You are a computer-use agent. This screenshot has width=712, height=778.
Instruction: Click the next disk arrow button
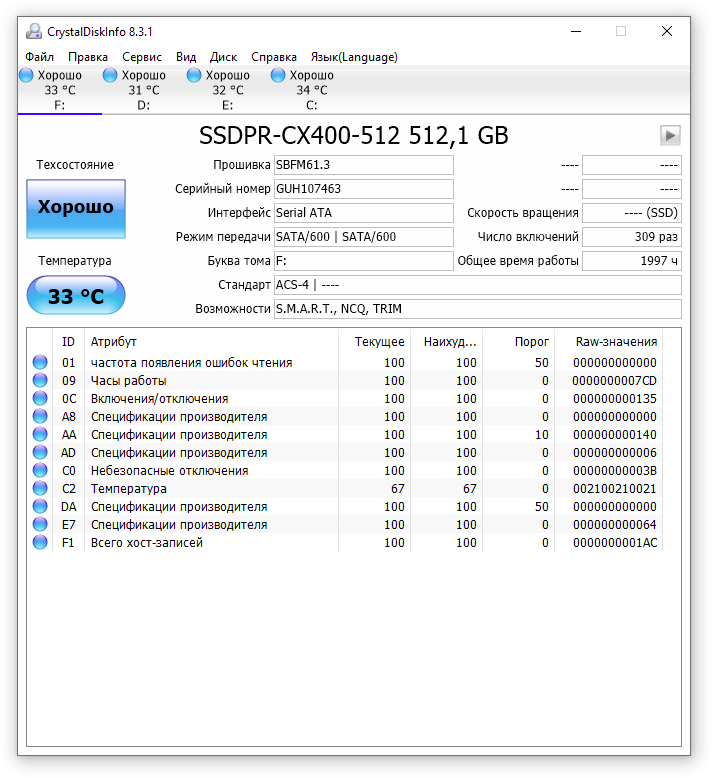tap(670, 135)
